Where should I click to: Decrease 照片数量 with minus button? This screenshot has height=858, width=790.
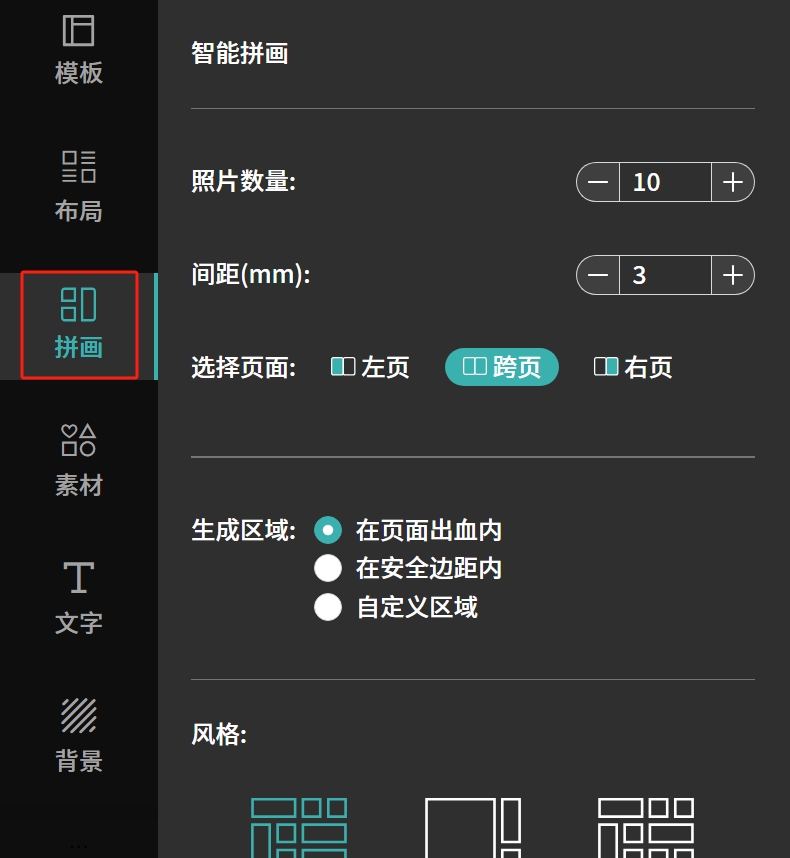[598, 182]
